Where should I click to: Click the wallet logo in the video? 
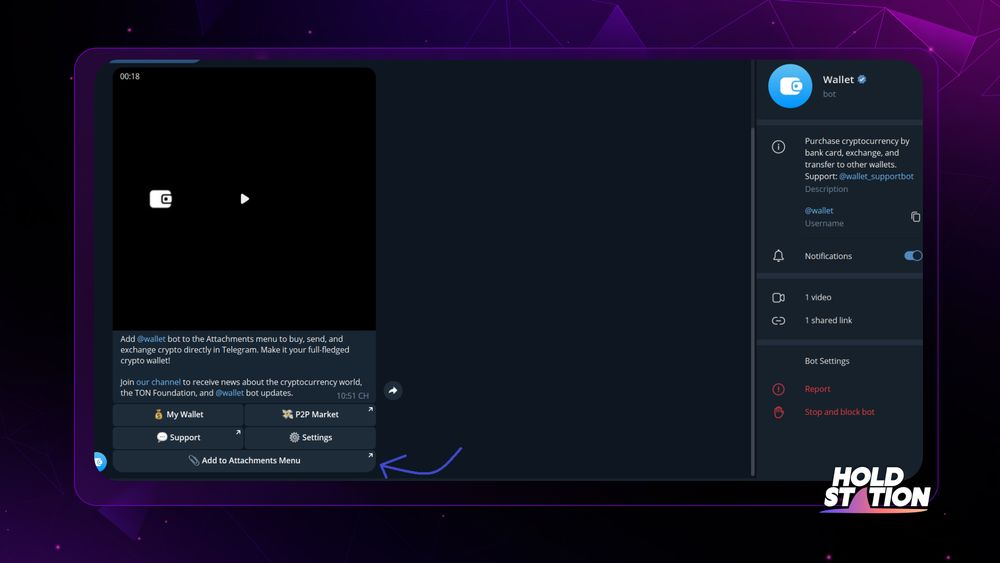pyautogui.click(x=161, y=199)
